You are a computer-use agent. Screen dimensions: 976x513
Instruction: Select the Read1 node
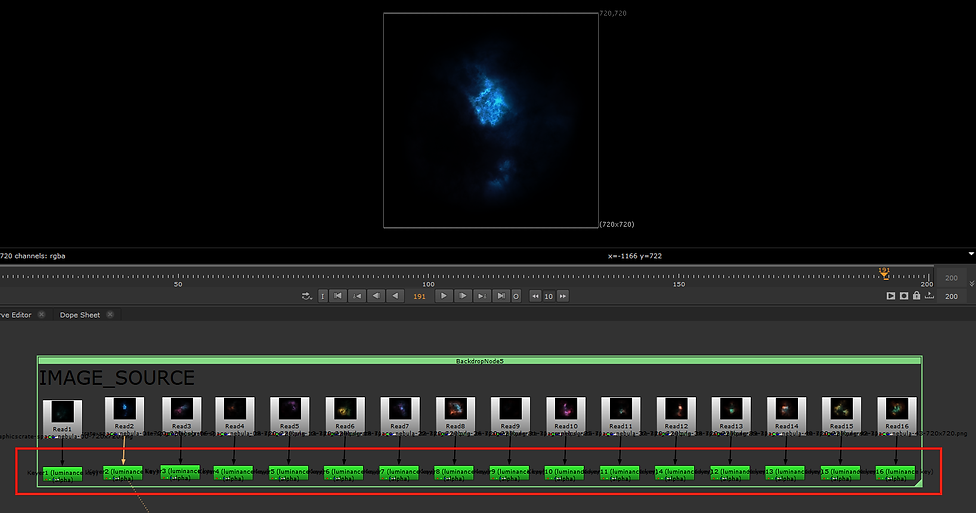click(62, 417)
